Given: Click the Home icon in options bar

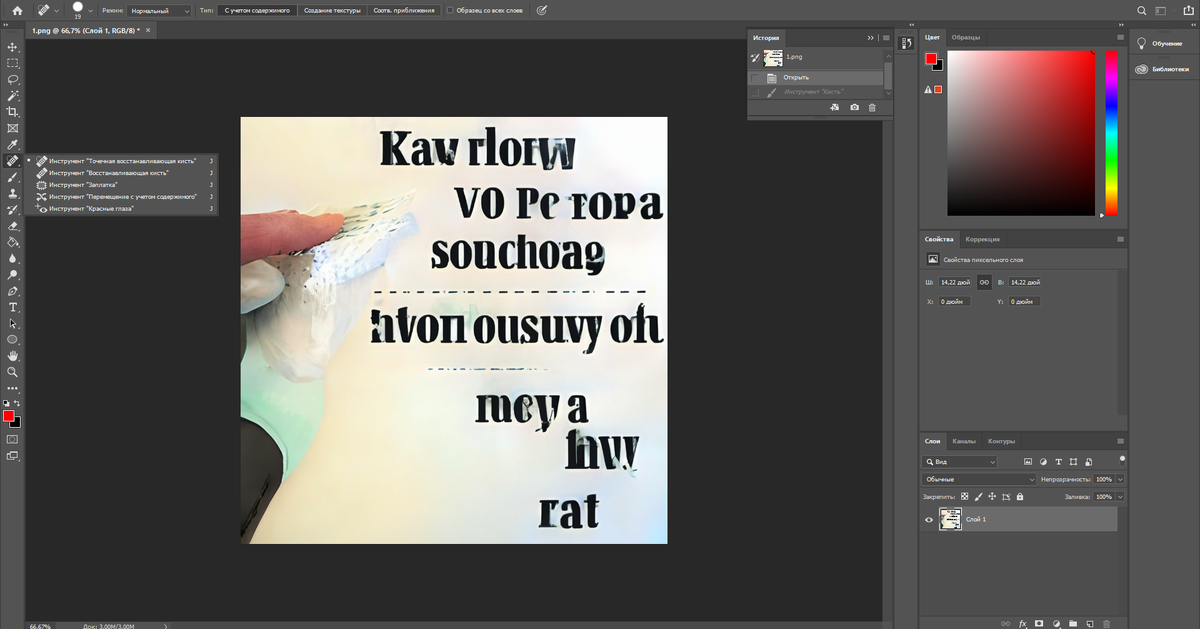Looking at the screenshot, I should tap(16, 10).
